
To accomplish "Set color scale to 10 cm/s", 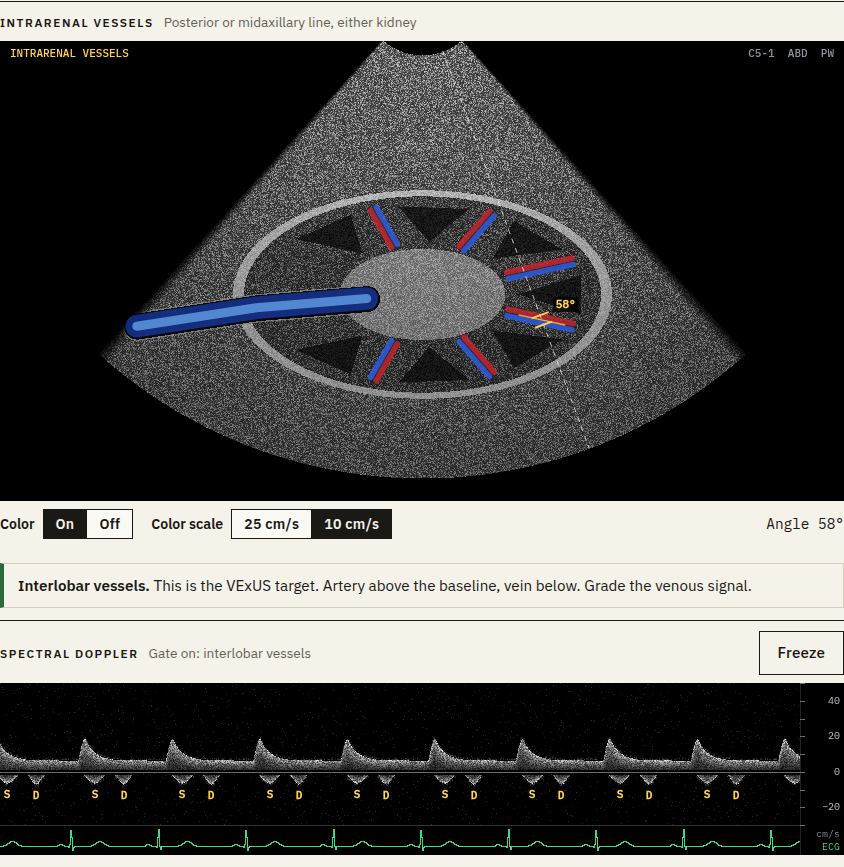I will pos(352,524).
